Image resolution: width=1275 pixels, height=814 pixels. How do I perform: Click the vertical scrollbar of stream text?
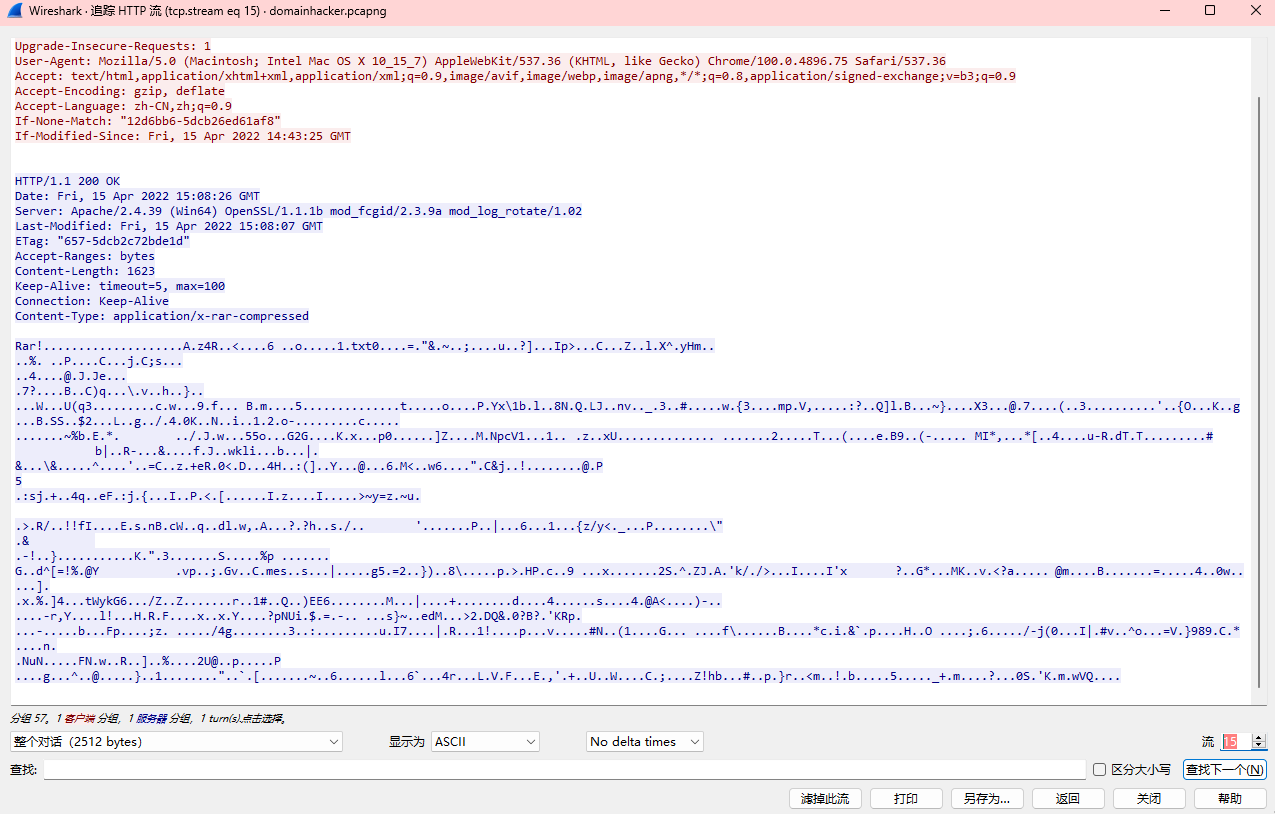pos(1258,390)
